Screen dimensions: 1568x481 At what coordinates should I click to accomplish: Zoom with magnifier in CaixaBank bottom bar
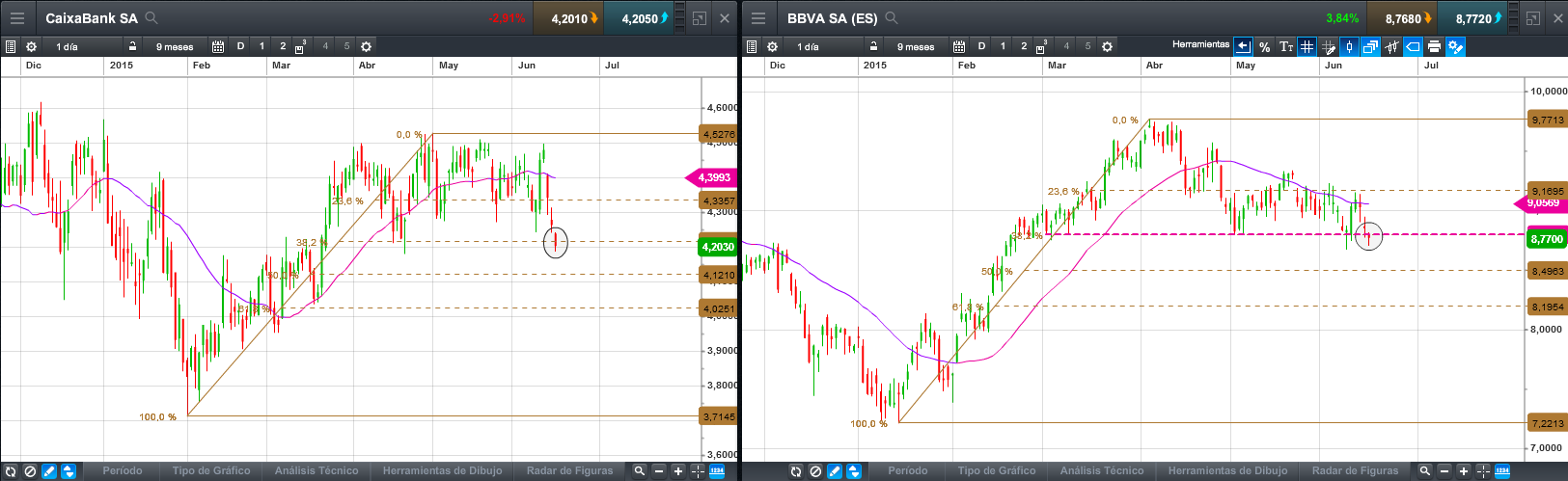640,471
